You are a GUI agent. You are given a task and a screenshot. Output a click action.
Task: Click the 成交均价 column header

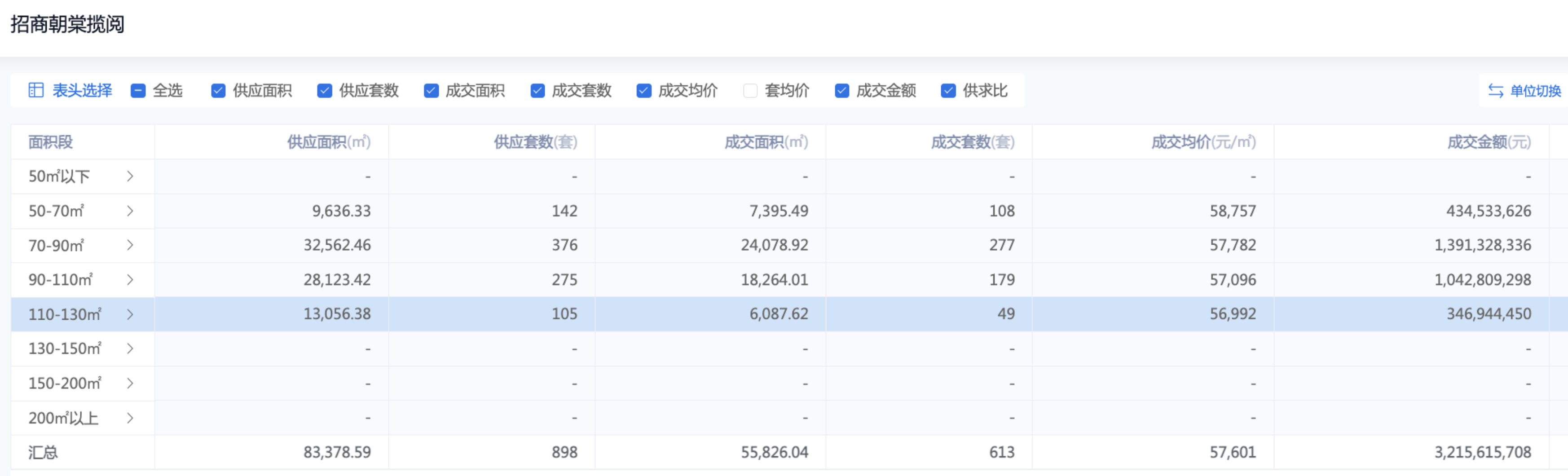(1203, 142)
